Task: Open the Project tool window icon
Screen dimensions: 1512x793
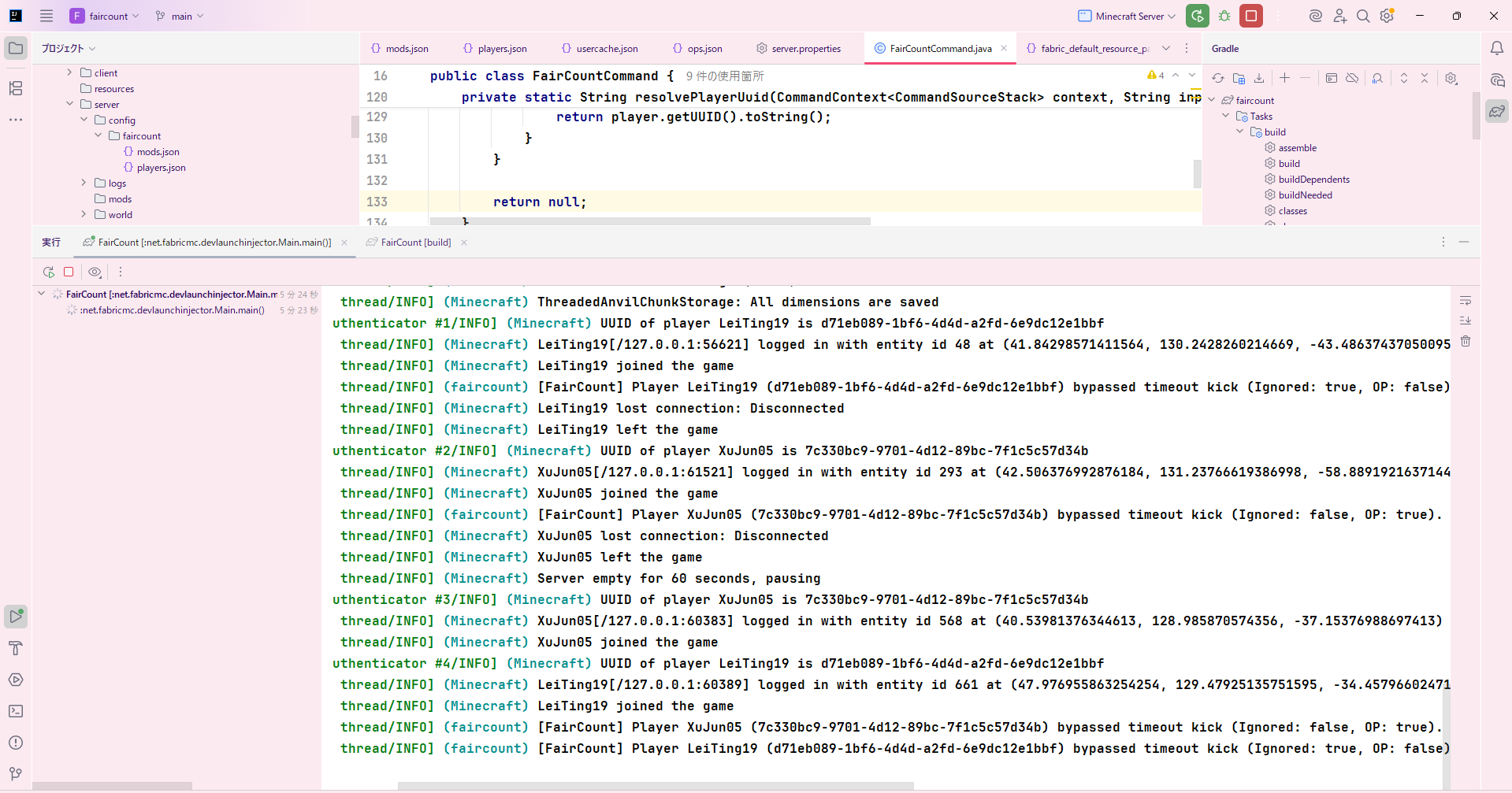Action: click(x=16, y=48)
